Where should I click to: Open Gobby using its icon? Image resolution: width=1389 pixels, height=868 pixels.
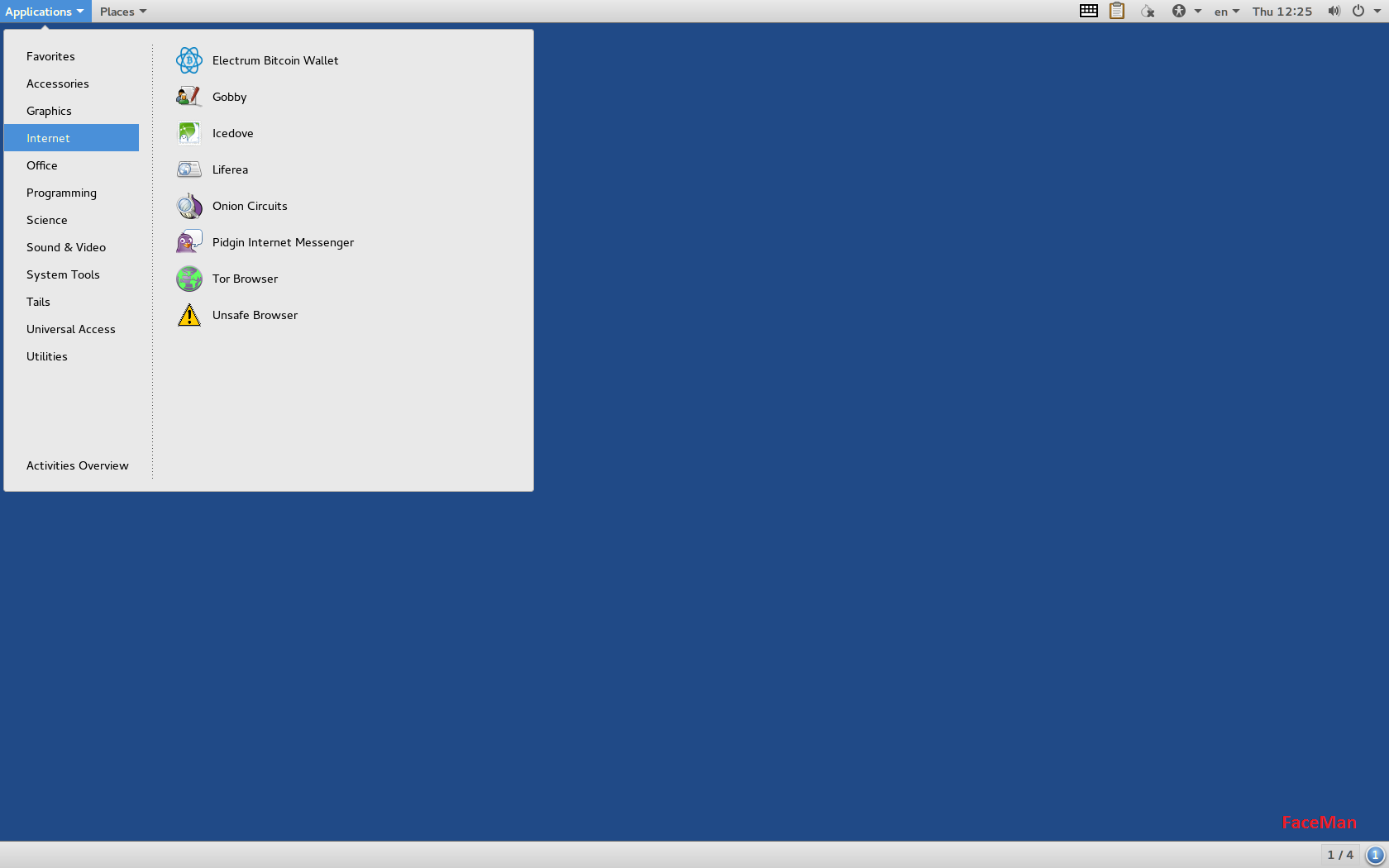point(189,97)
